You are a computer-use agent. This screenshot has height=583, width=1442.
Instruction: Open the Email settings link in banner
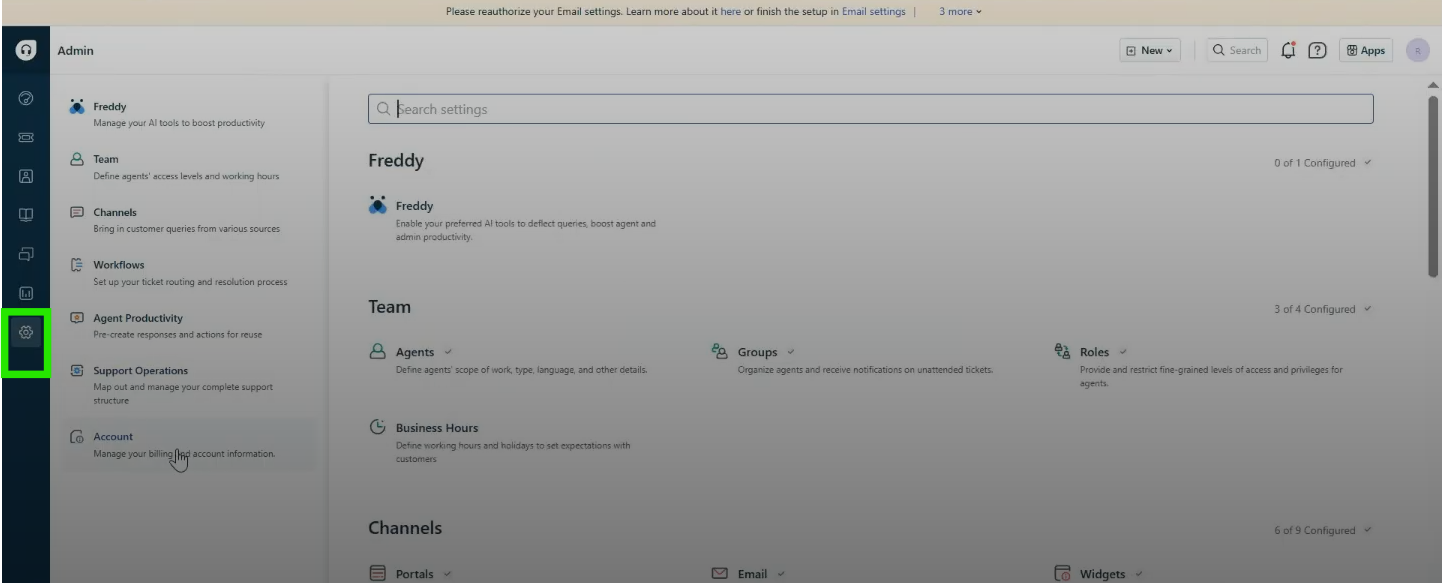coord(873,12)
